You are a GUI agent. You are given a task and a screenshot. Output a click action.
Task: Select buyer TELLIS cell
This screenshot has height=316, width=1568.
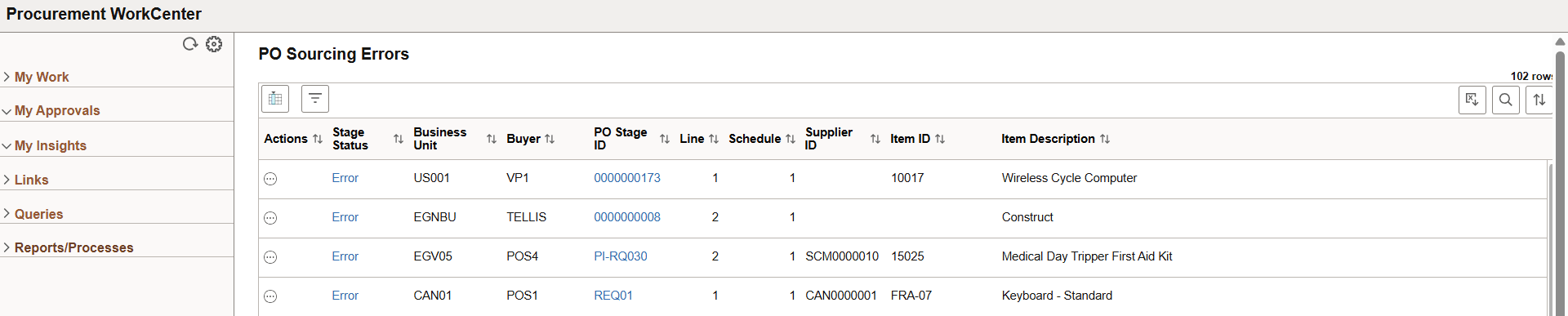[527, 217]
